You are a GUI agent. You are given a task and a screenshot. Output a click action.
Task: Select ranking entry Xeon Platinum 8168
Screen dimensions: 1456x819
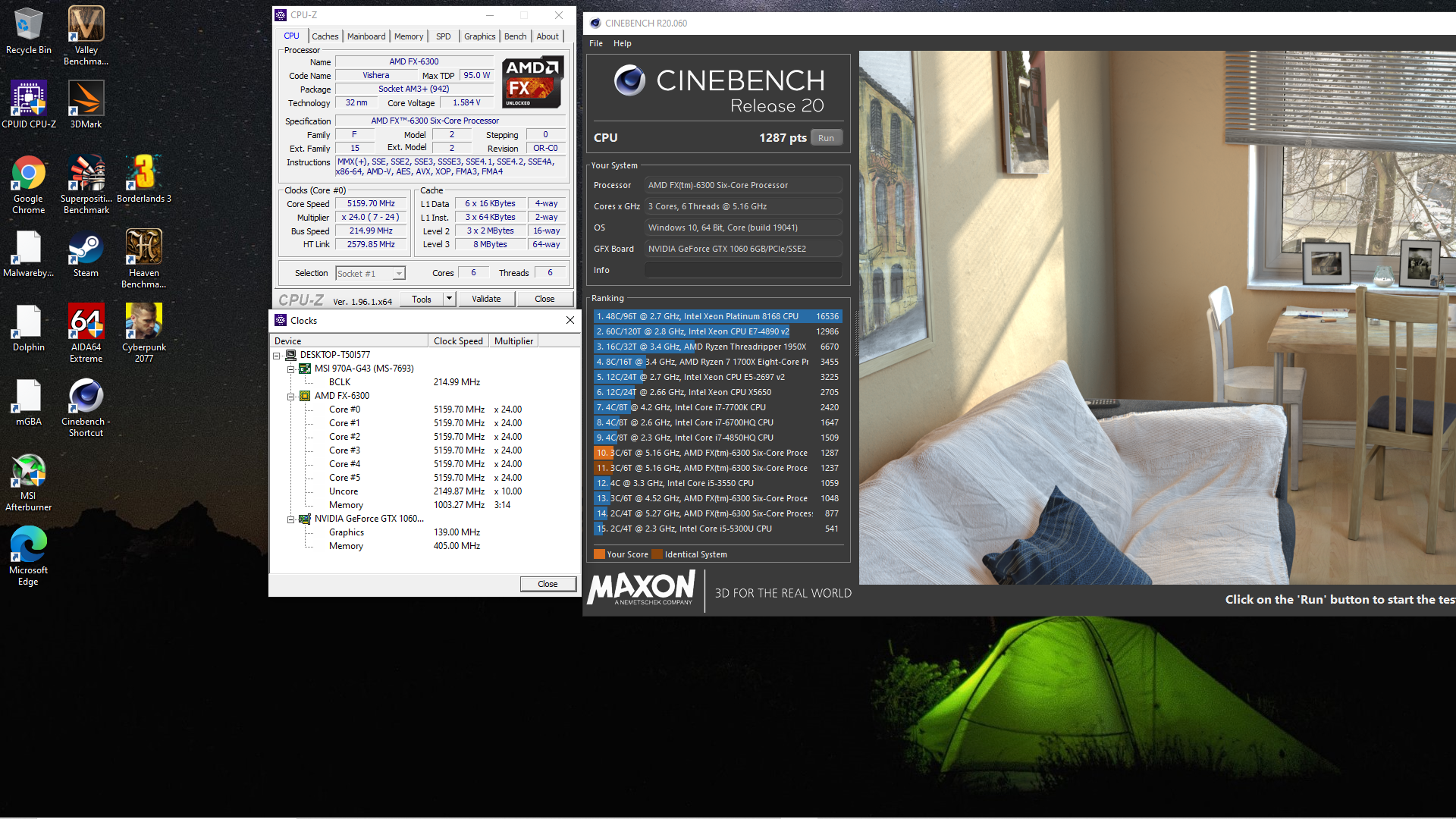point(718,316)
